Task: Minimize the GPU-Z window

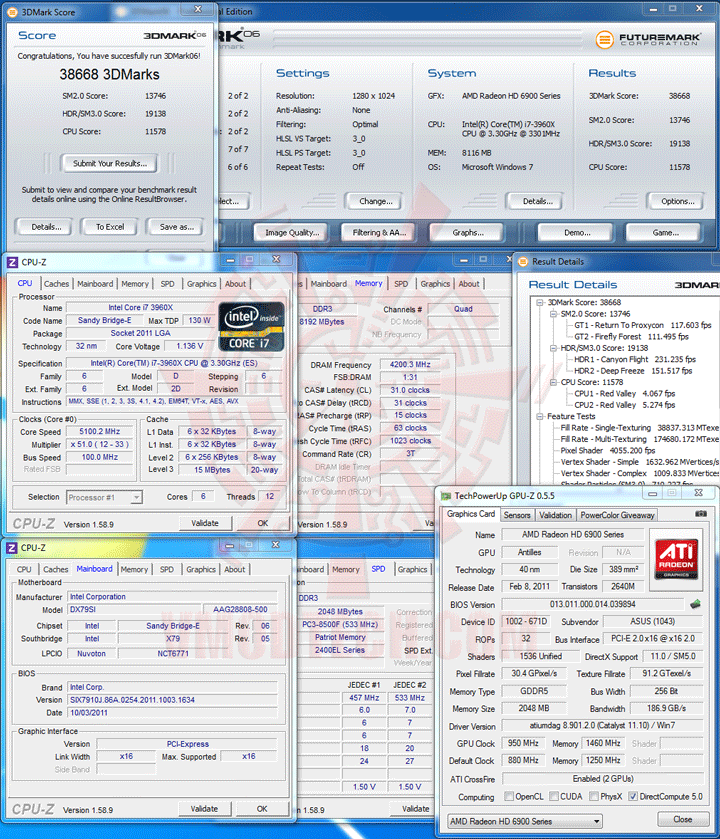Action: click(652, 493)
